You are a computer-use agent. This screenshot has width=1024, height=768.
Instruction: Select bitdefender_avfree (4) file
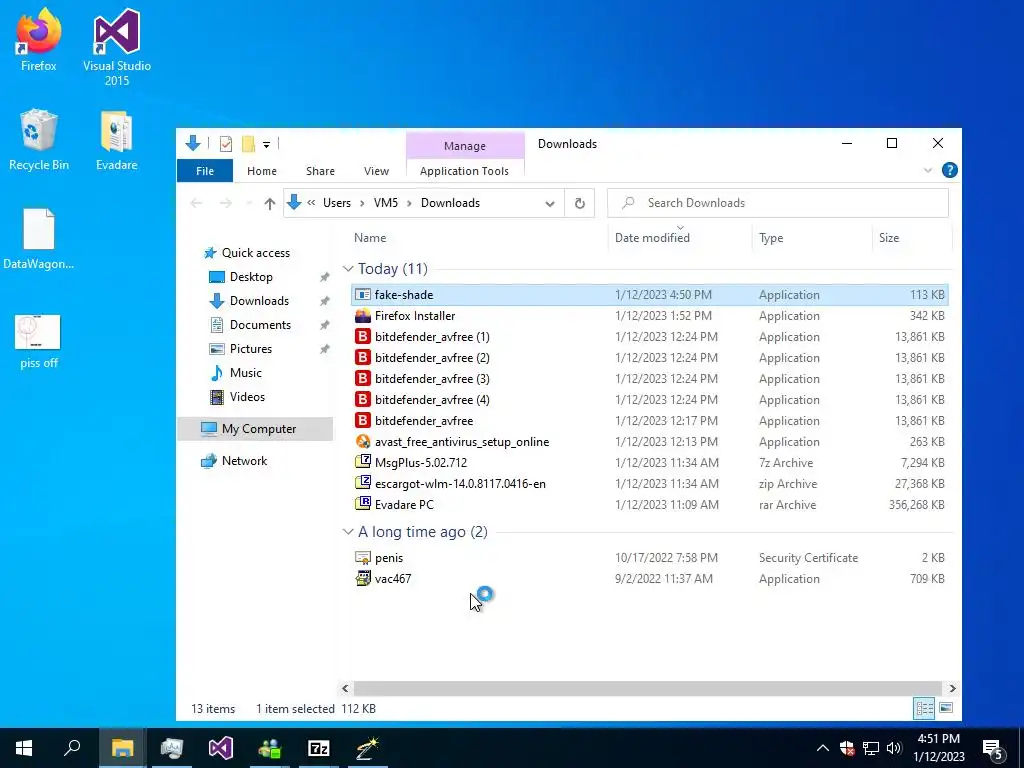649,400
